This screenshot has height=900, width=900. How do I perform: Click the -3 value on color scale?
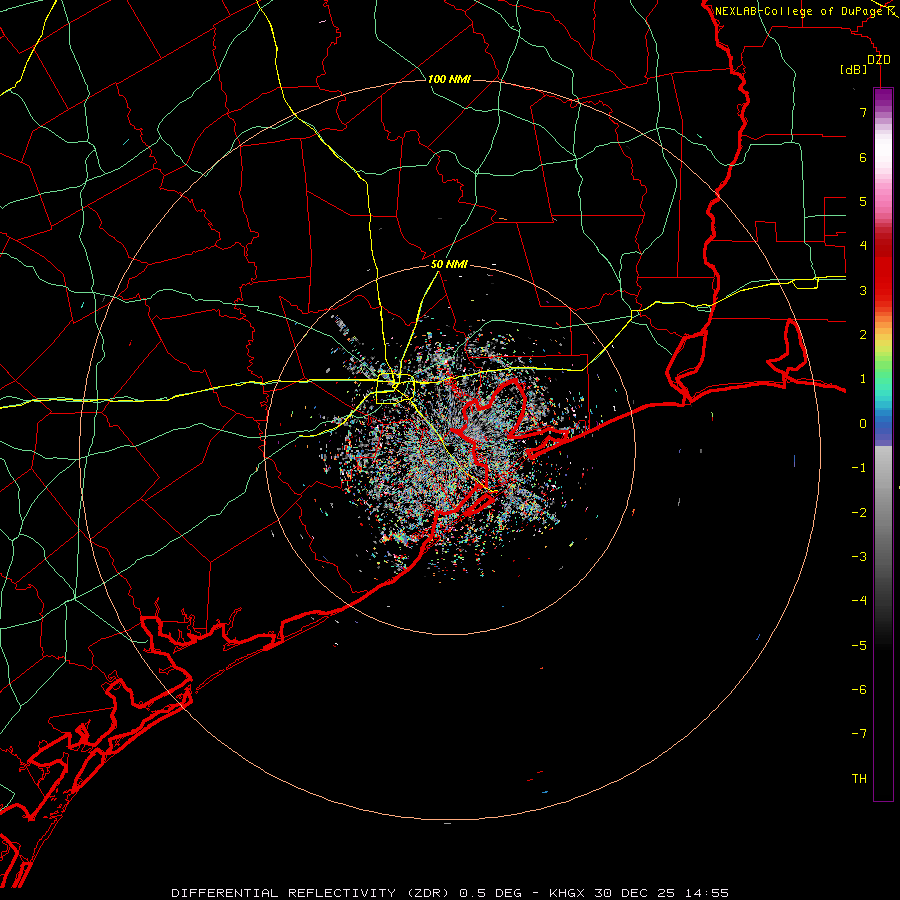click(x=859, y=557)
